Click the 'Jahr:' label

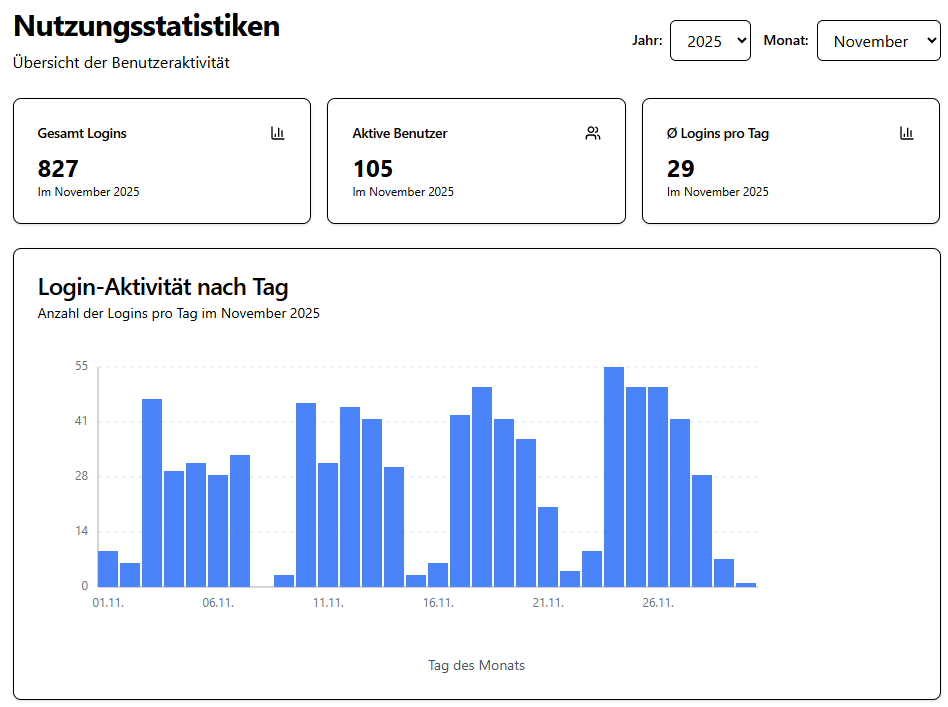[647, 41]
